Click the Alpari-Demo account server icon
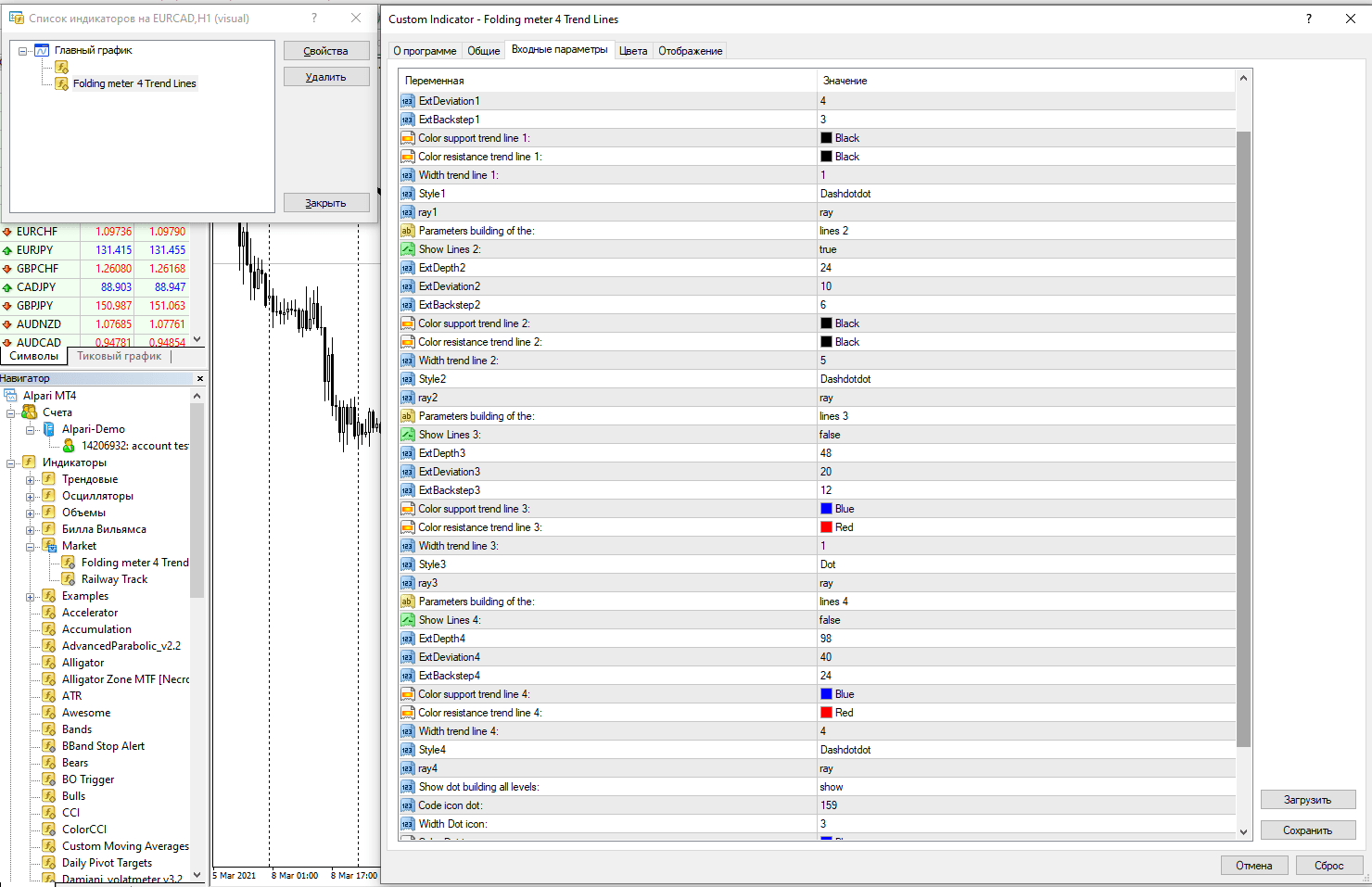1372x887 pixels. [49, 429]
